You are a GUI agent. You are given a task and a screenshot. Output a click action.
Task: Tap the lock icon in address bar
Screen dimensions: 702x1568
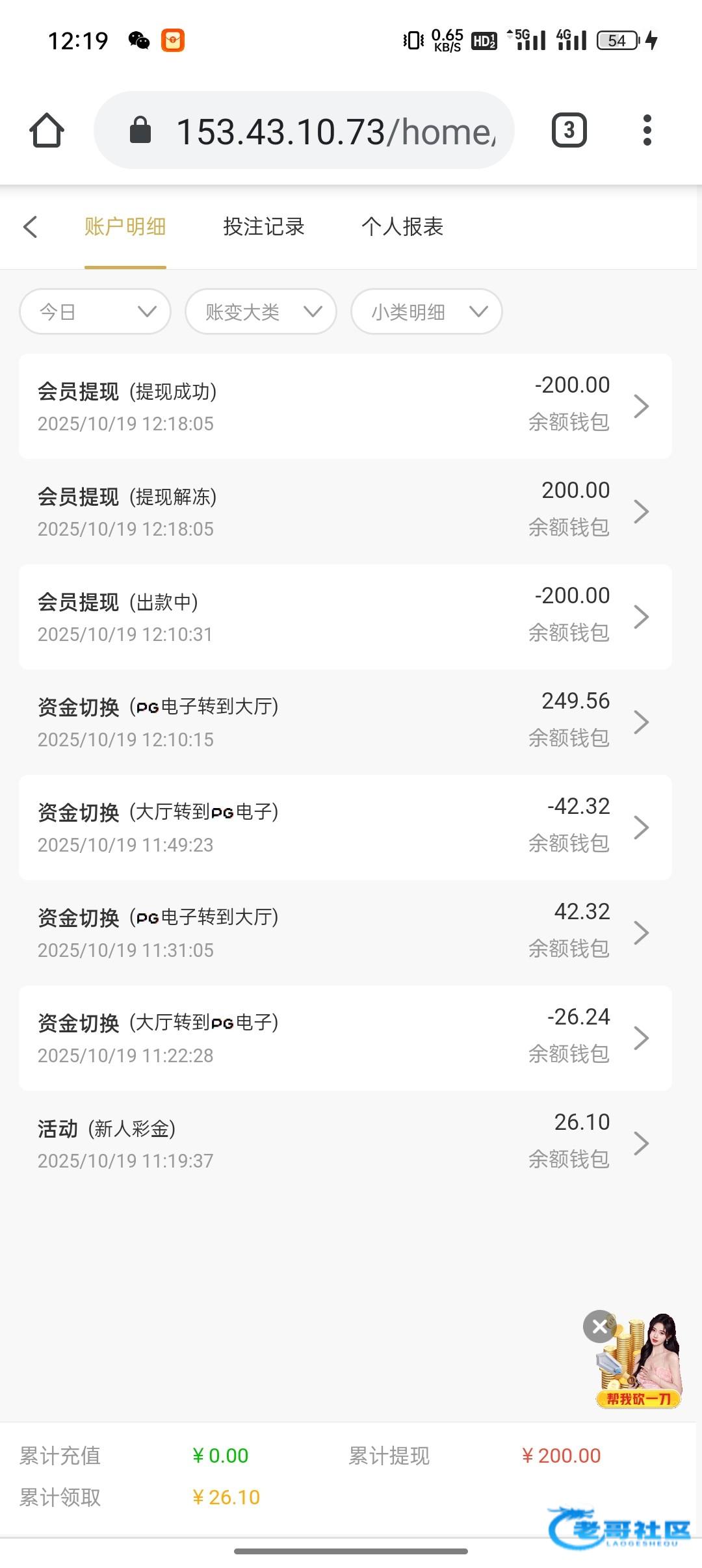click(x=140, y=131)
